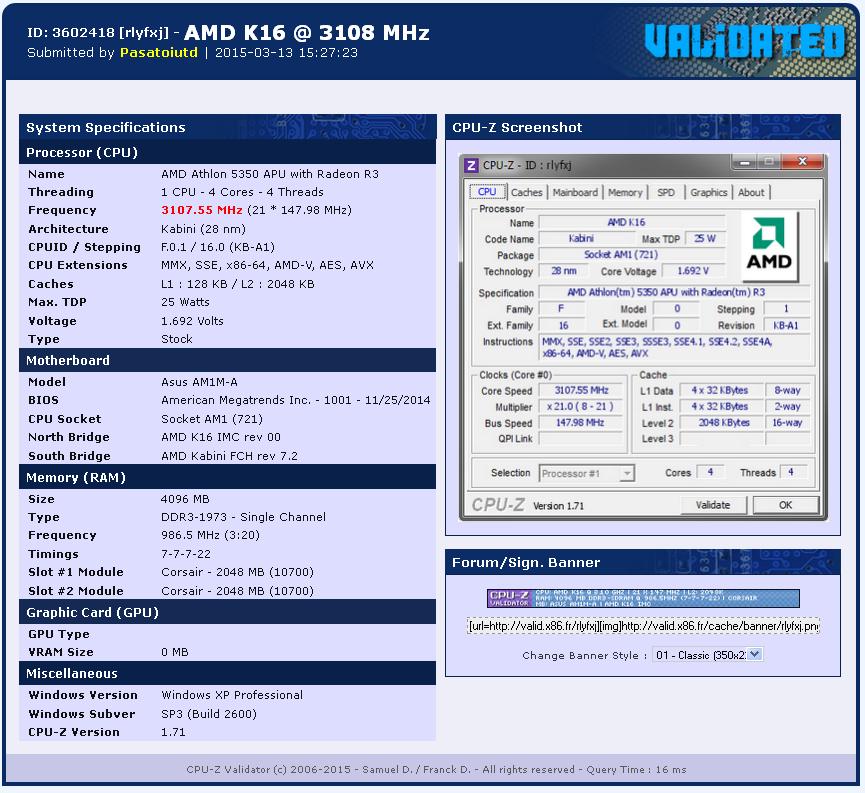Viewport: 865px width, 793px height.
Task: Click the Cores count field showing 4
Action: point(710,472)
